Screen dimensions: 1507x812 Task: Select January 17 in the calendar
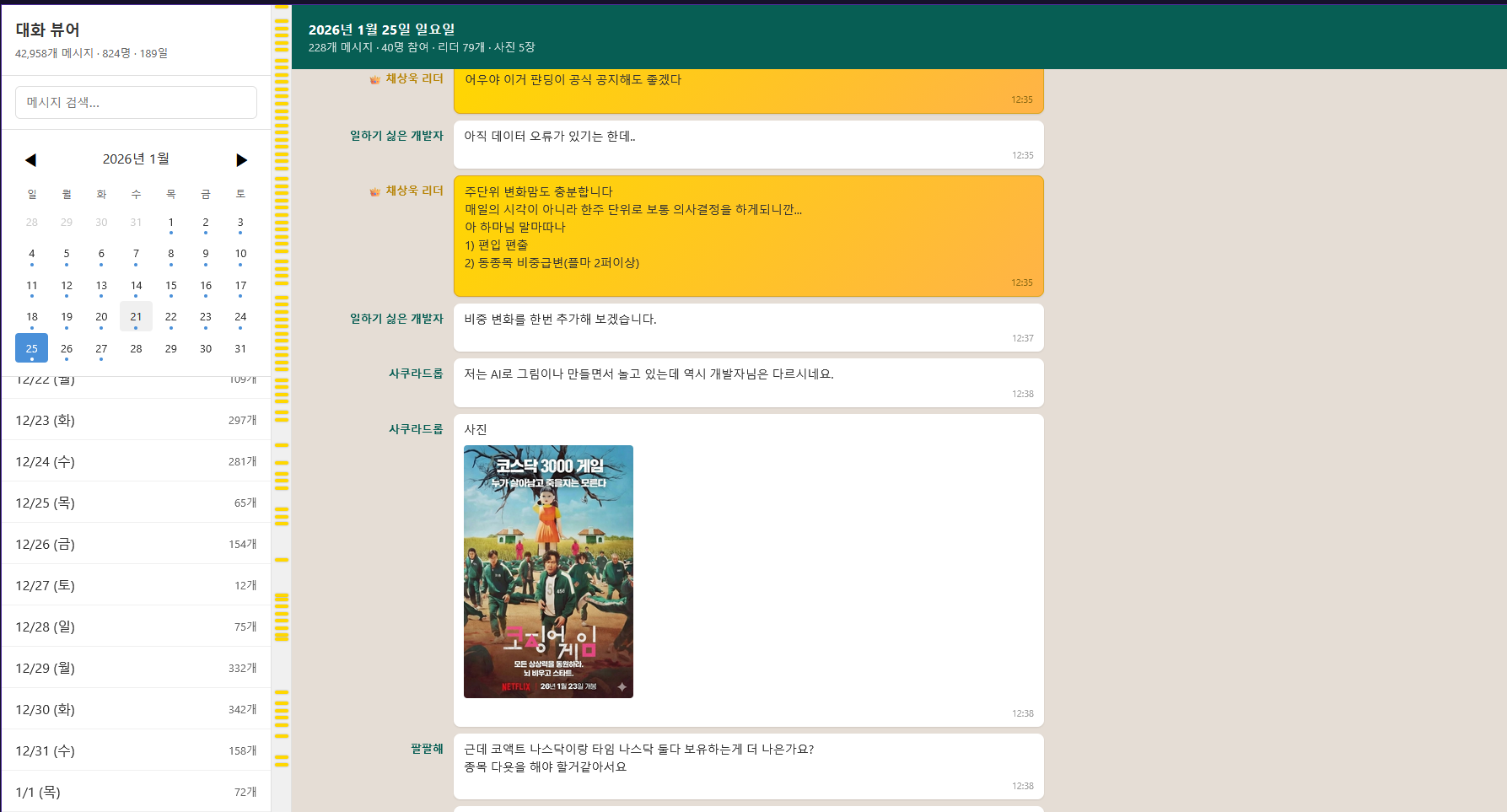coord(240,286)
